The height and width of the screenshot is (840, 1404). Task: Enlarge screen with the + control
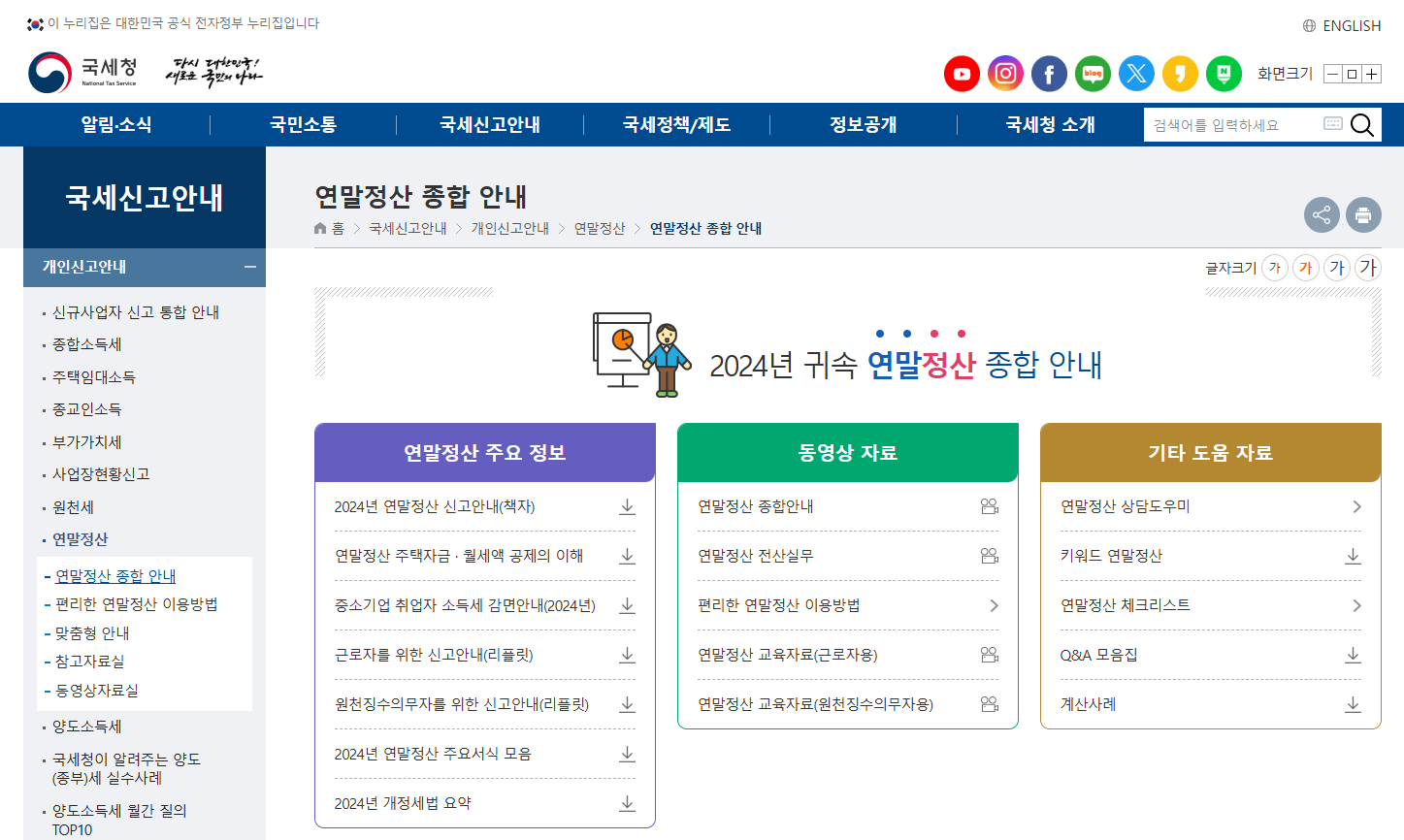click(x=1373, y=73)
